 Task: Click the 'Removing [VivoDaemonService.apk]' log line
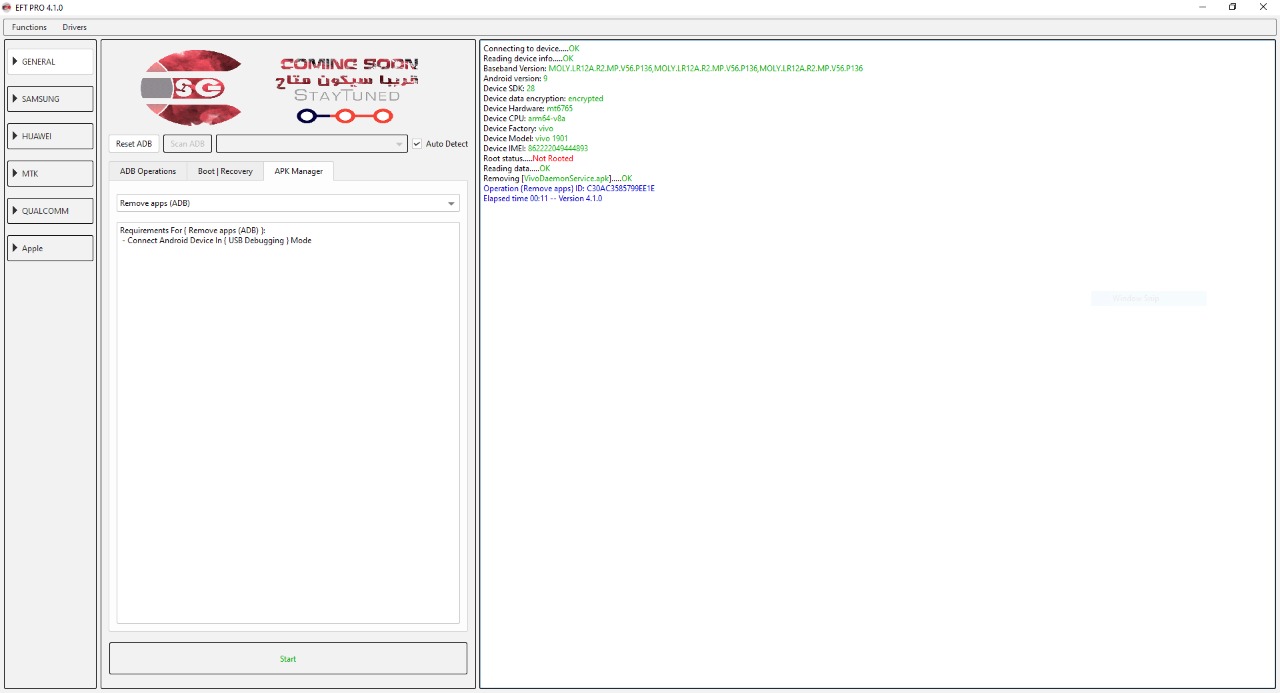point(558,178)
